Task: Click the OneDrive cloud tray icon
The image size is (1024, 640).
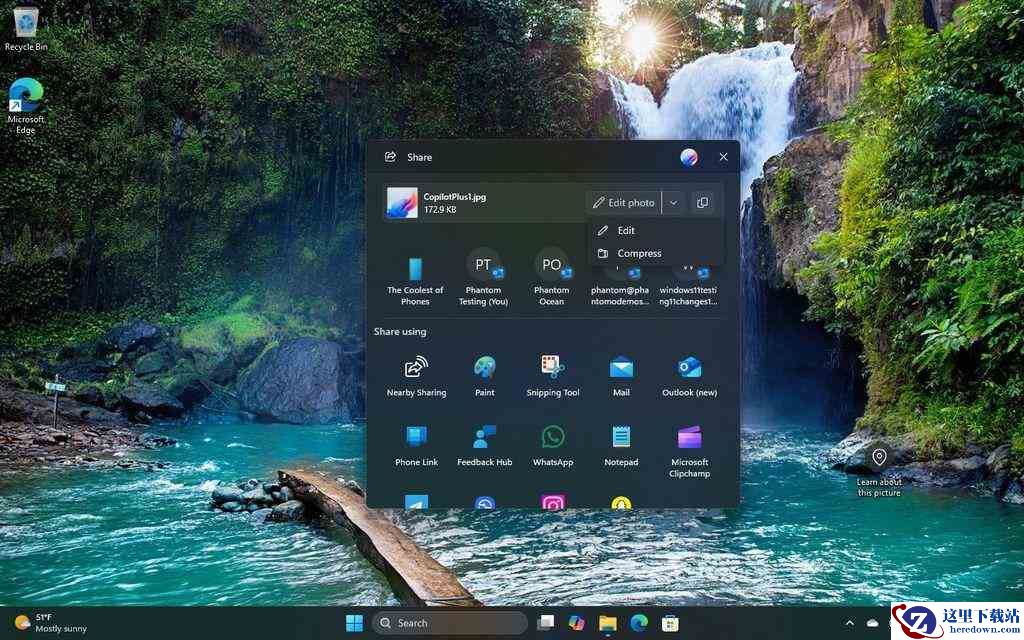Action: (872, 623)
